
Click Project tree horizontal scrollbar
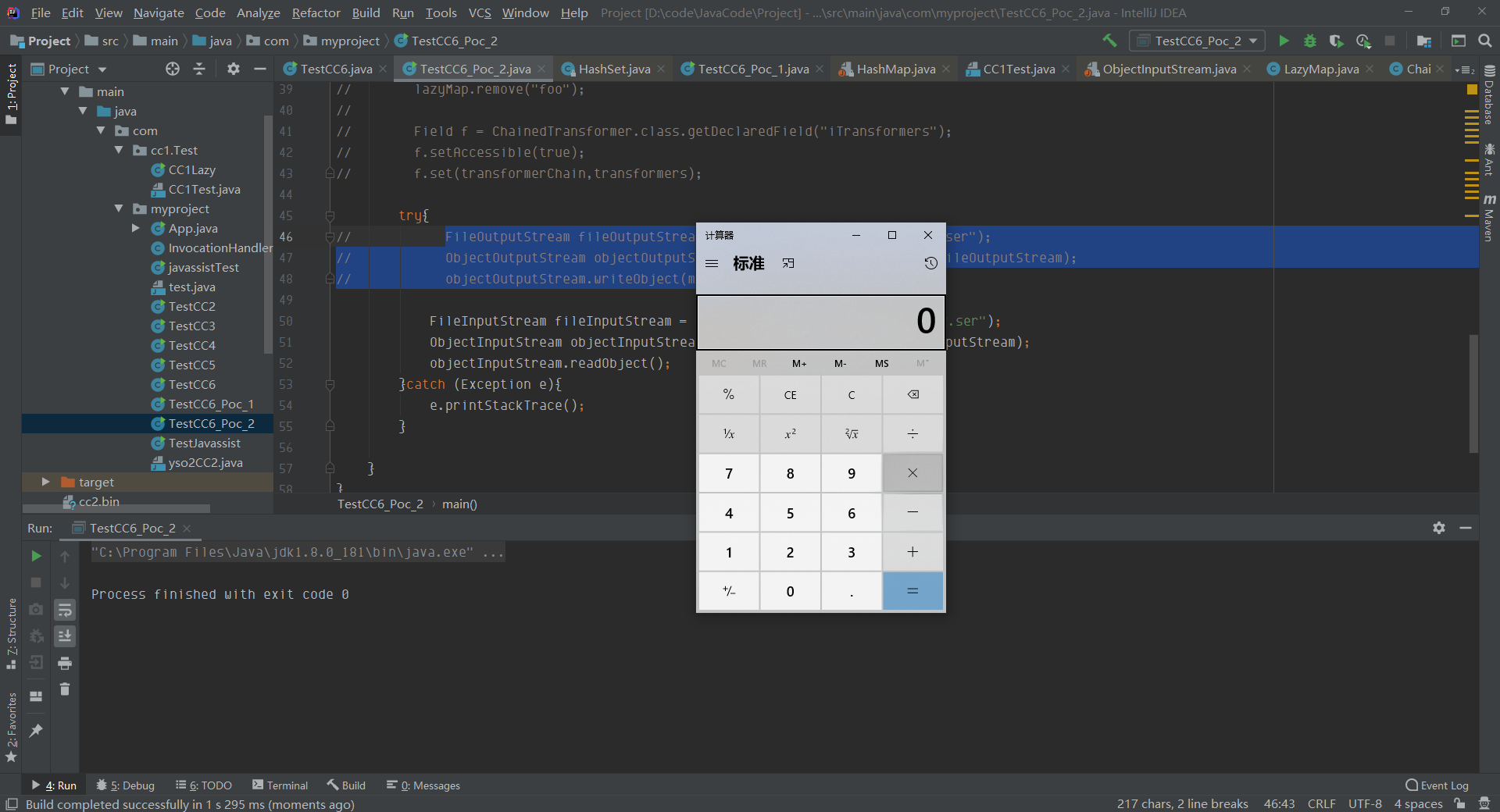point(118,508)
